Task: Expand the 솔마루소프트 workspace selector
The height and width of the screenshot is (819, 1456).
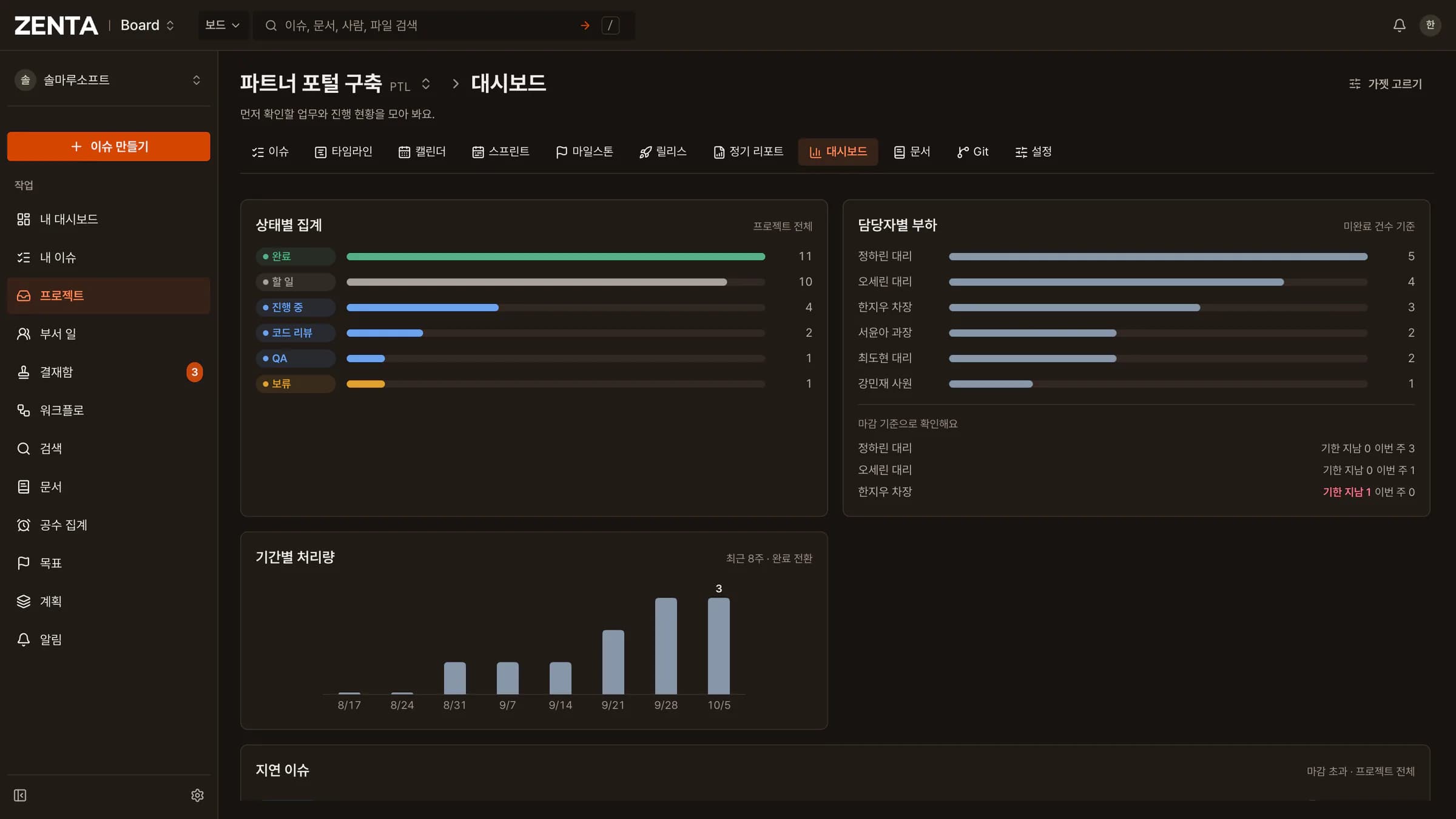Action: click(109, 80)
